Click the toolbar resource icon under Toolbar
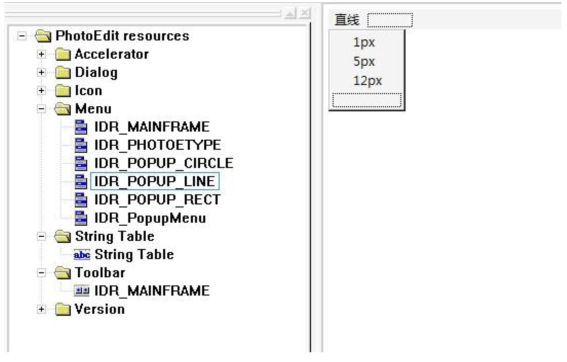The width and height of the screenshot is (567, 362). pos(82,291)
